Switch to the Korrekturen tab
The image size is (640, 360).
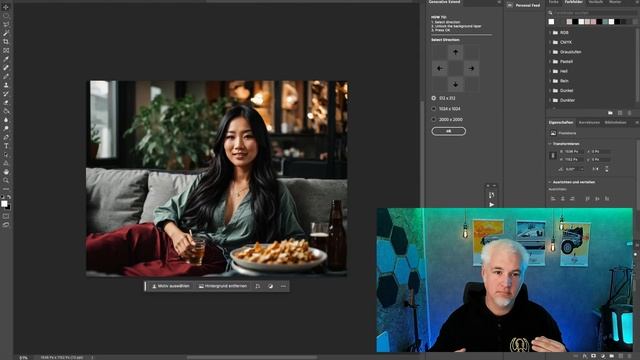[x=589, y=122]
